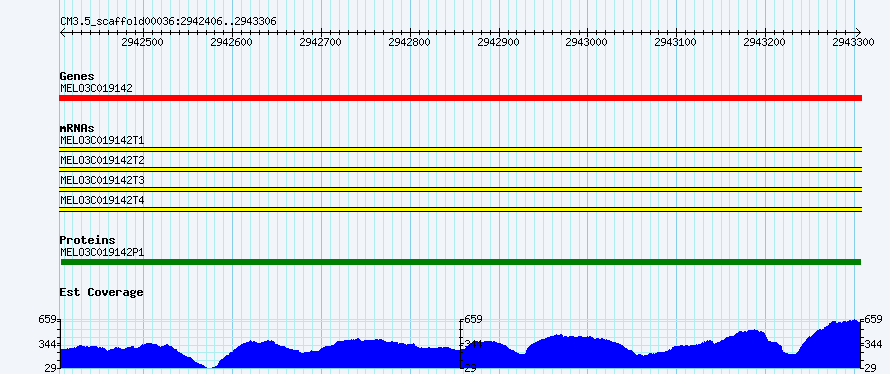The height and width of the screenshot is (374, 890).
Task: Click ruler position 2942900
Action: 498,43
